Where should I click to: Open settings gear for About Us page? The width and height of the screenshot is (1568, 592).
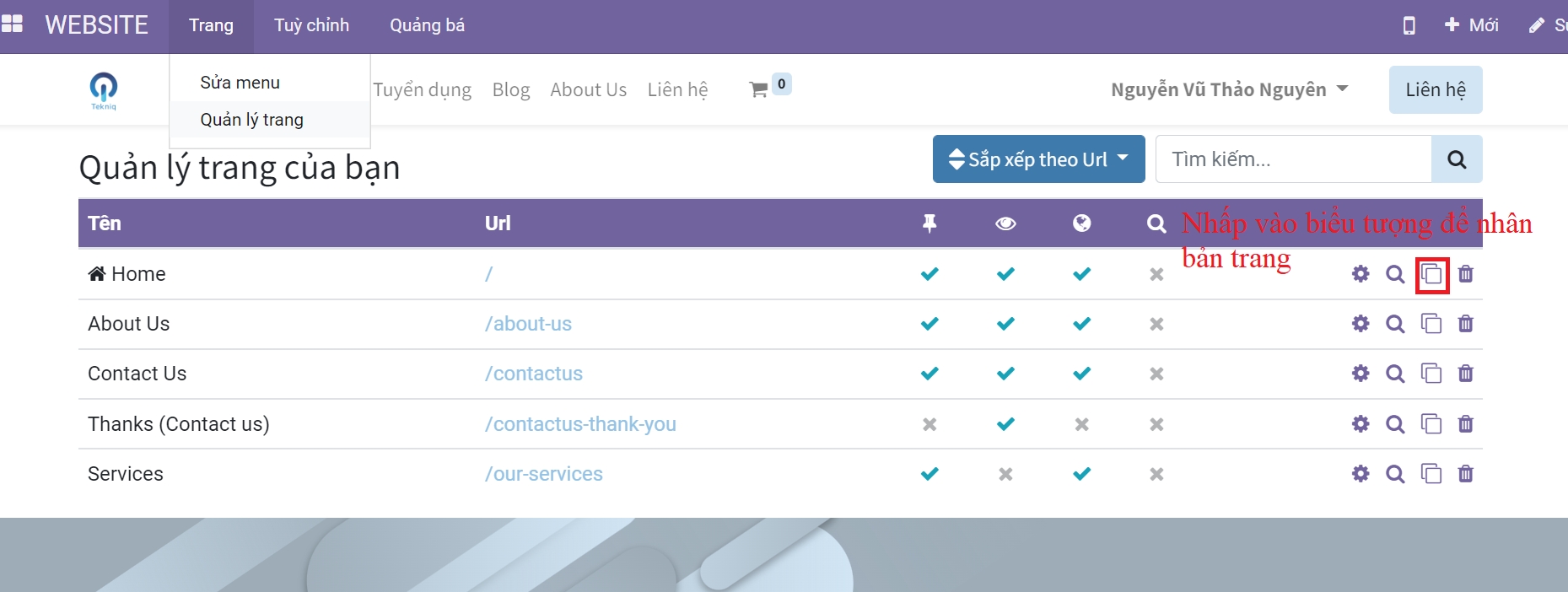click(1361, 324)
